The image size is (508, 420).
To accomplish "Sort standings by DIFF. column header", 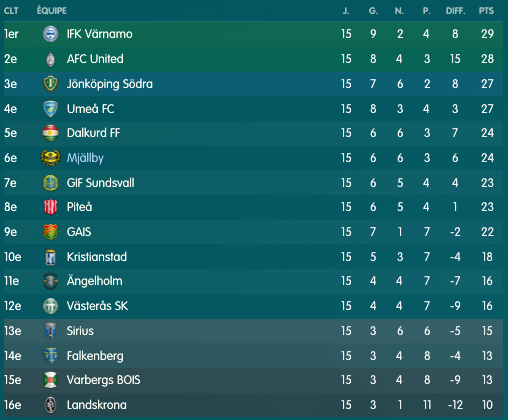I will point(455,11).
